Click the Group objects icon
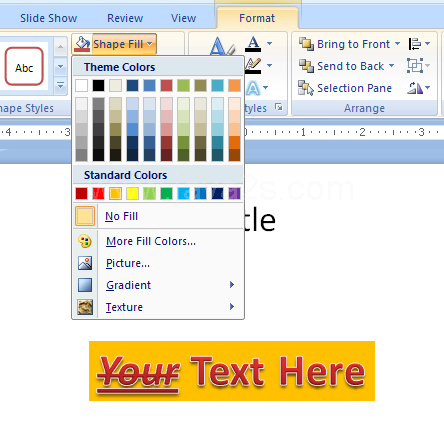Image resolution: width=444 pixels, height=436 pixels. click(x=415, y=66)
